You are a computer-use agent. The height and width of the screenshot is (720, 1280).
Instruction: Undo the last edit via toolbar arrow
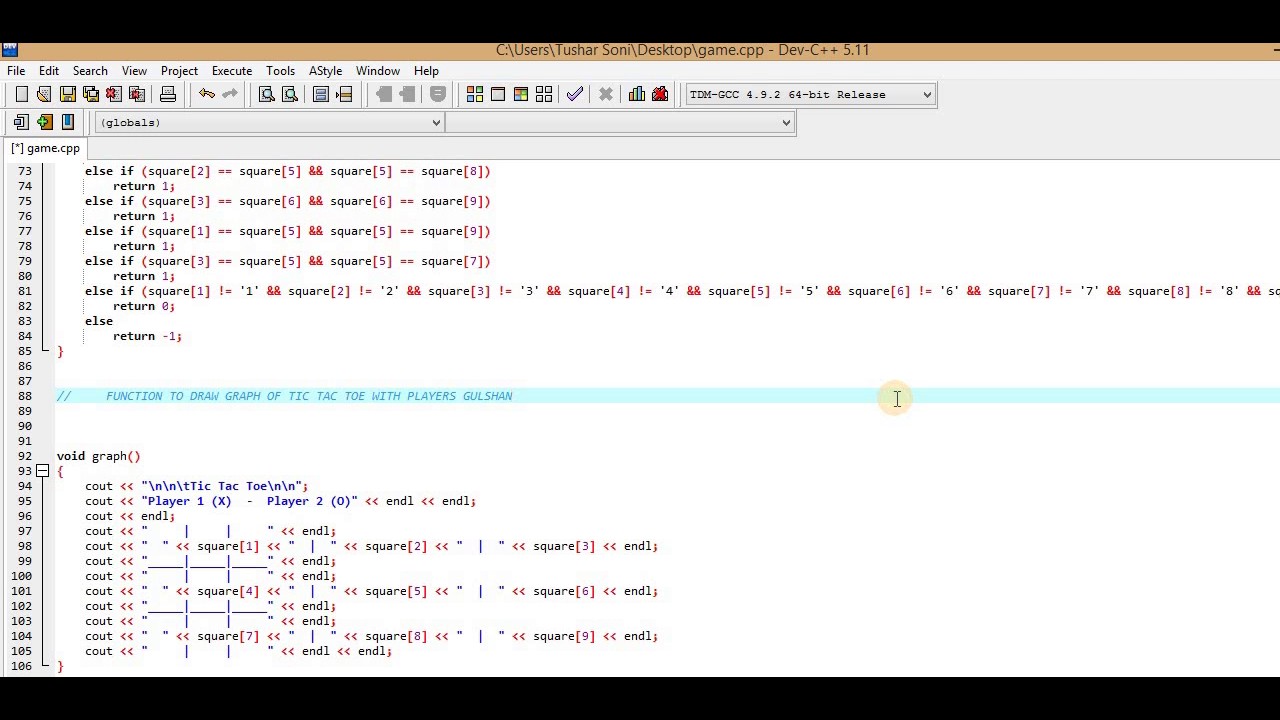click(206, 94)
